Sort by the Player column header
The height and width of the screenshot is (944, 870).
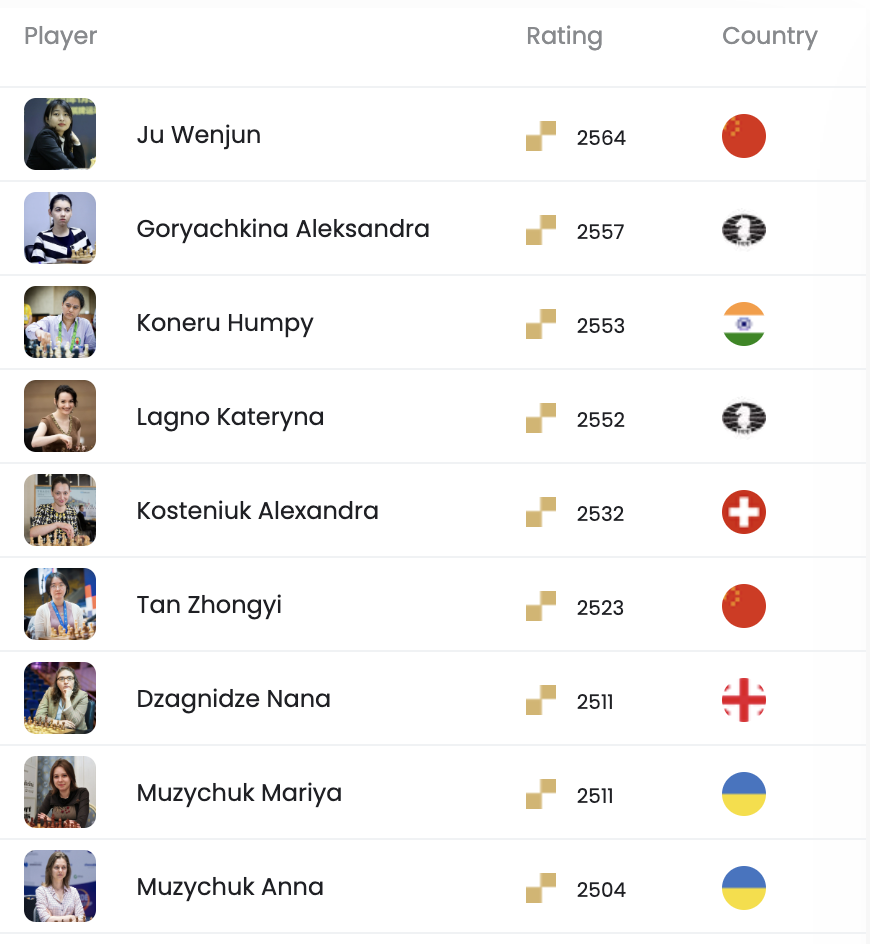pos(60,36)
